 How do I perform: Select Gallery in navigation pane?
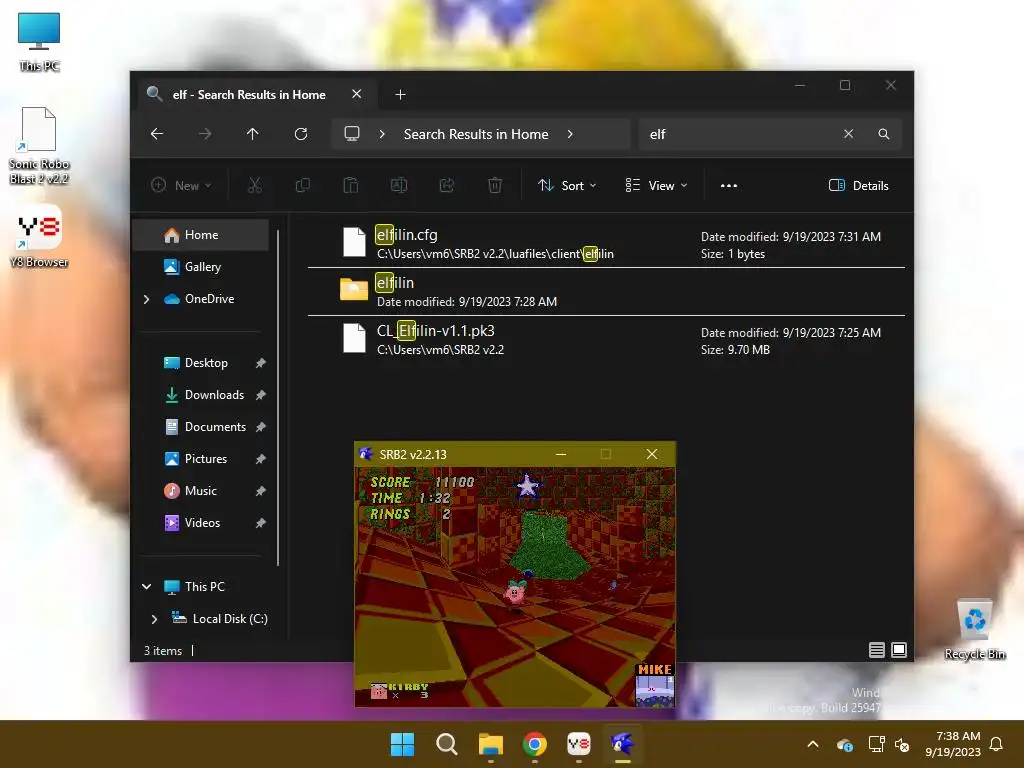tap(200, 266)
